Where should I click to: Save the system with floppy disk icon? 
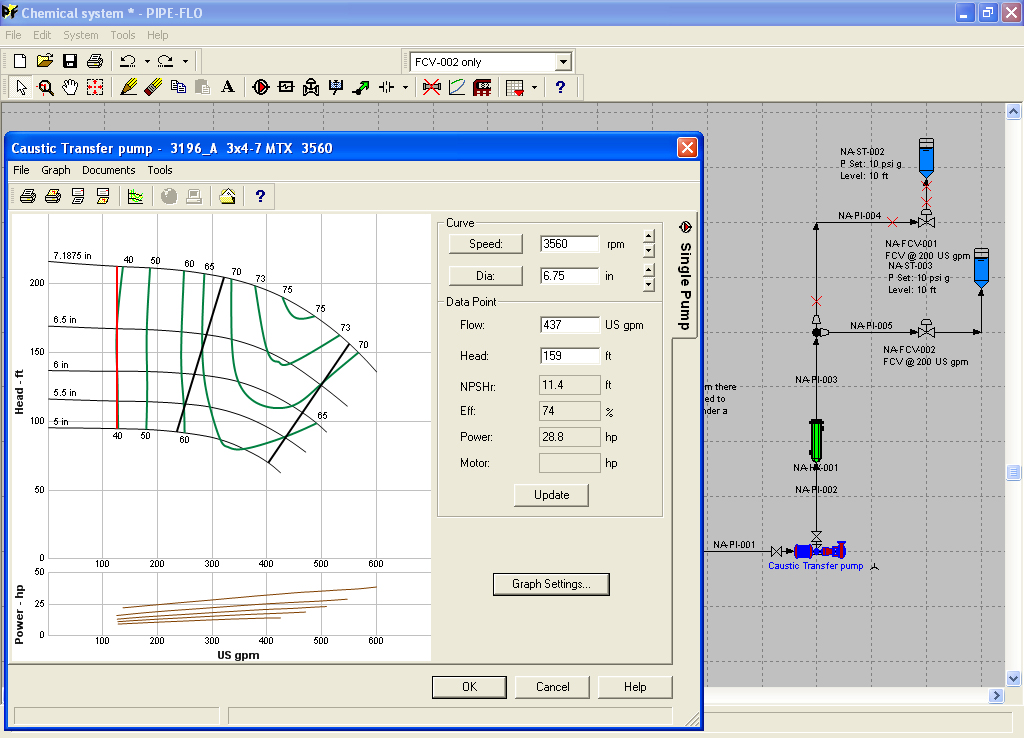[70, 61]
